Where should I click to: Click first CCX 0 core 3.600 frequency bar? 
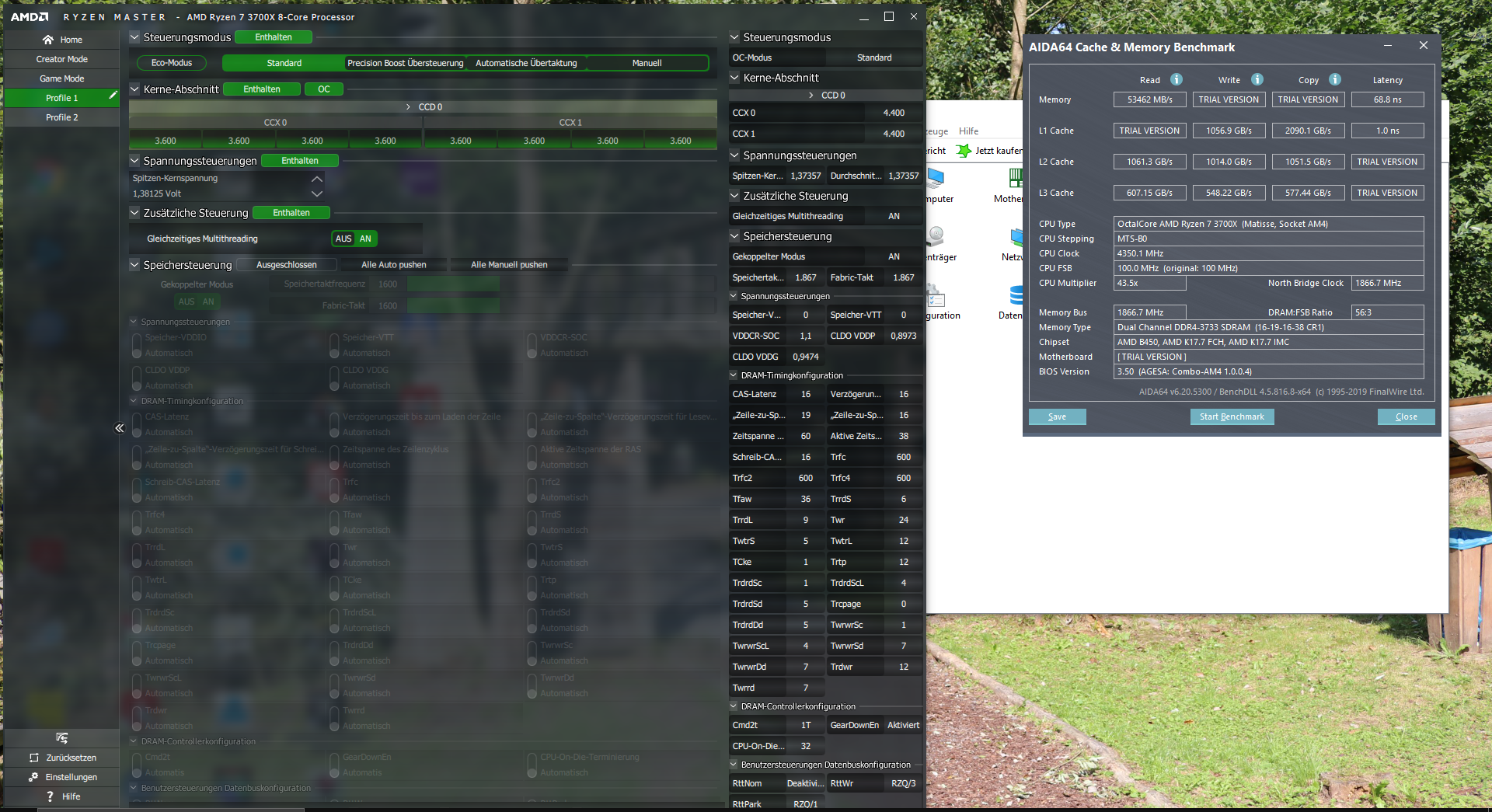tap(166, 141)
